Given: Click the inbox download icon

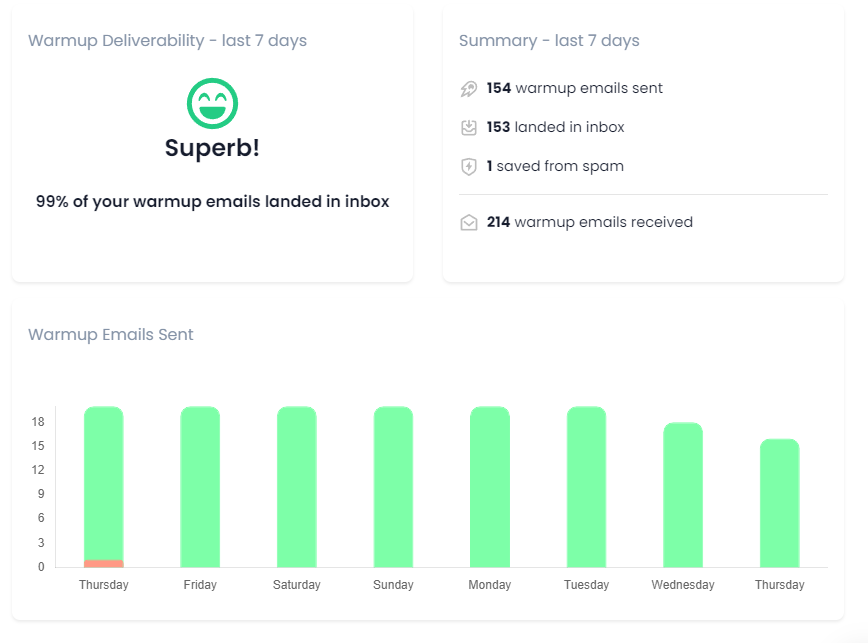Looking at the screenshot, I should (468, 128).
